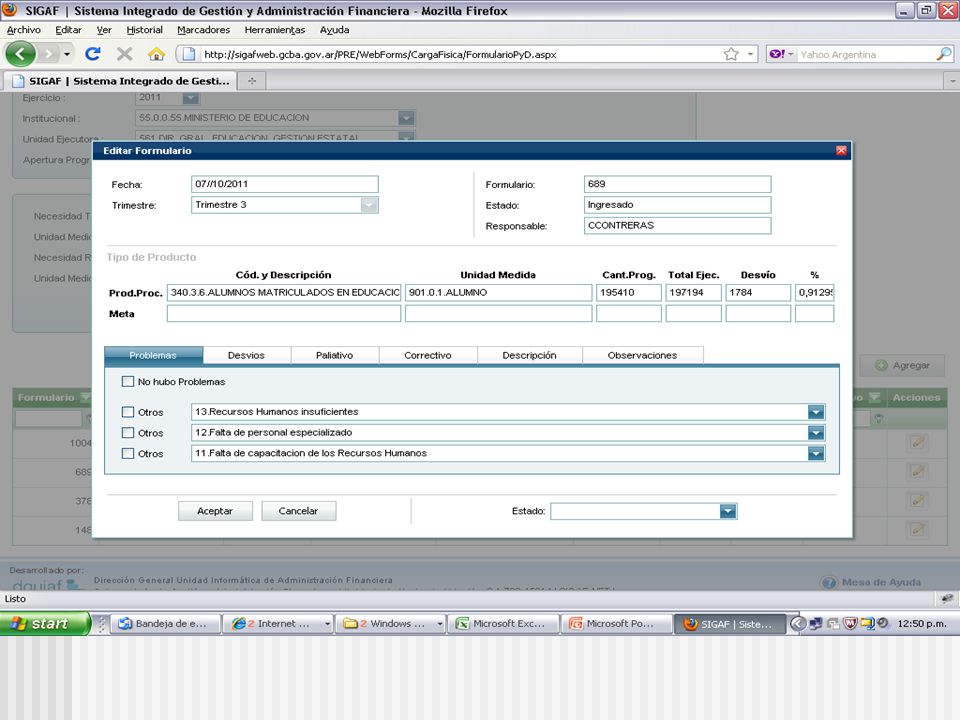Screen dimensions: 960x720
Task: Check Otros box beside Falta de capacitacion
Action: click(x=128, y=454)
